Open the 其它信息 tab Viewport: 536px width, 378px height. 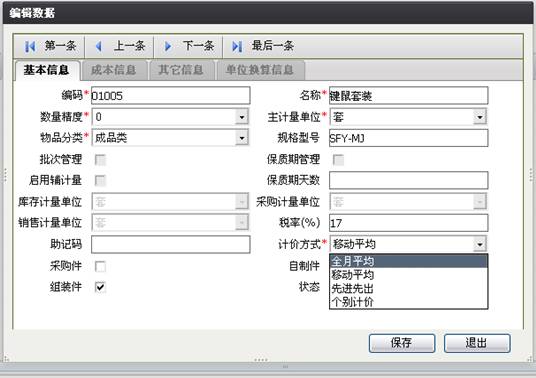pos(182,70)
